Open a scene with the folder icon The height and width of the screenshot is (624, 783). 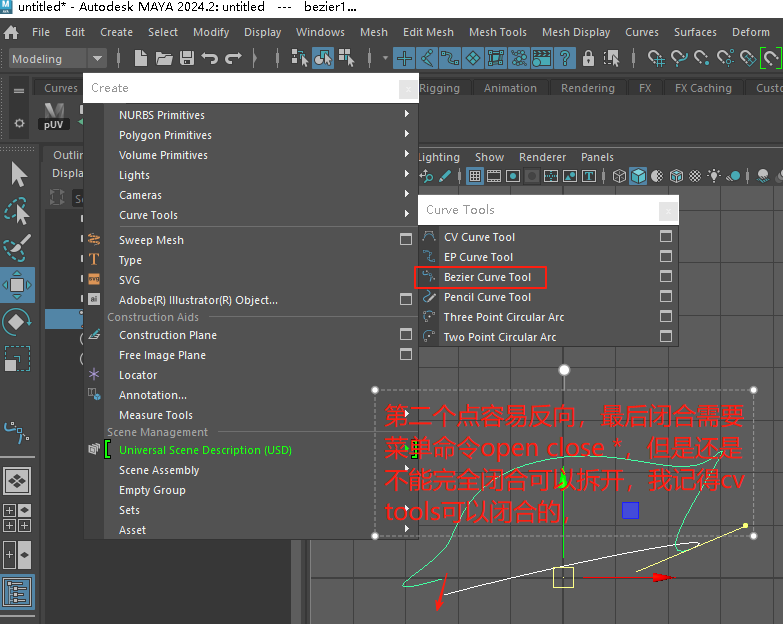click(164, 58)
